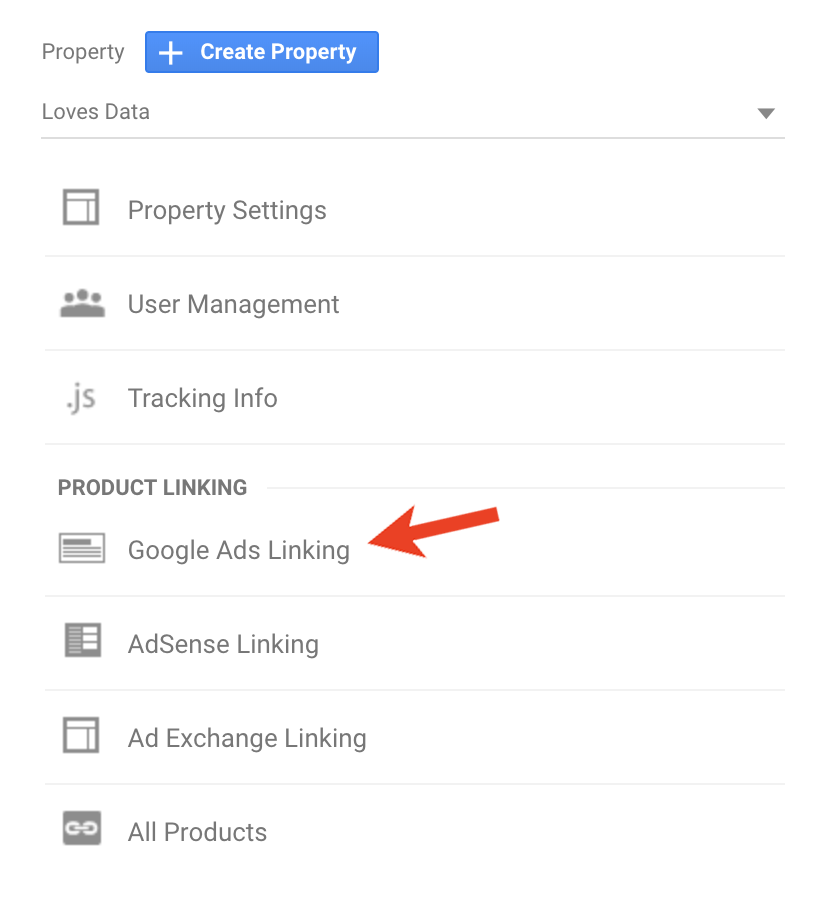Click the Create Property button
The width and height of the screenshot is (828, 901).
coord(261,52)
